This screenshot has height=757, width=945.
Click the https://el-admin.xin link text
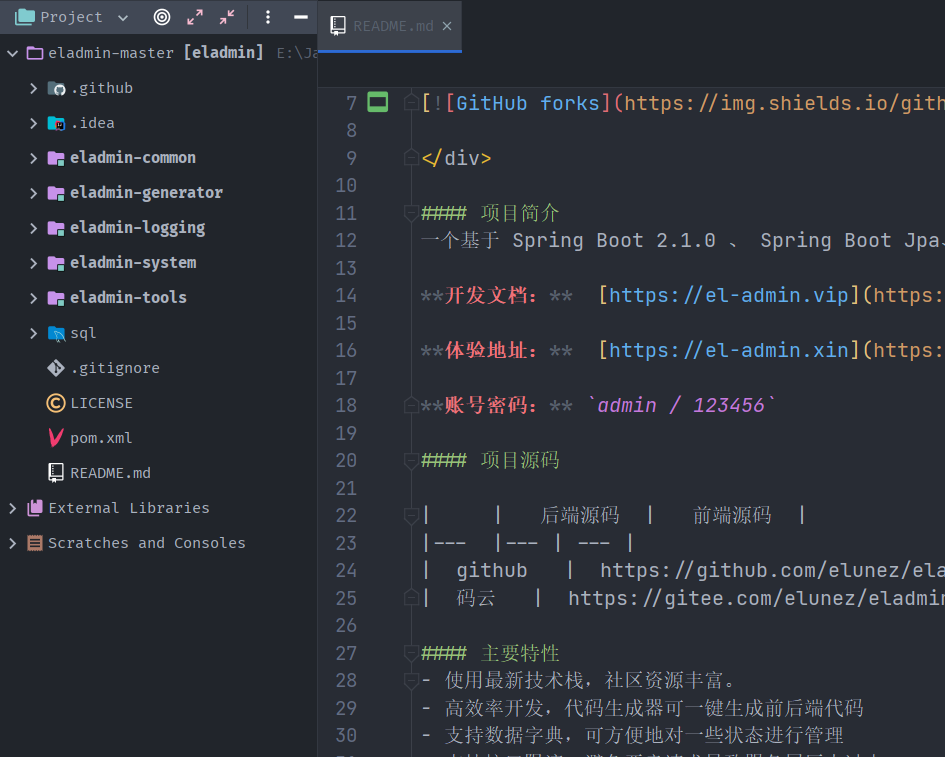point(728,350)
